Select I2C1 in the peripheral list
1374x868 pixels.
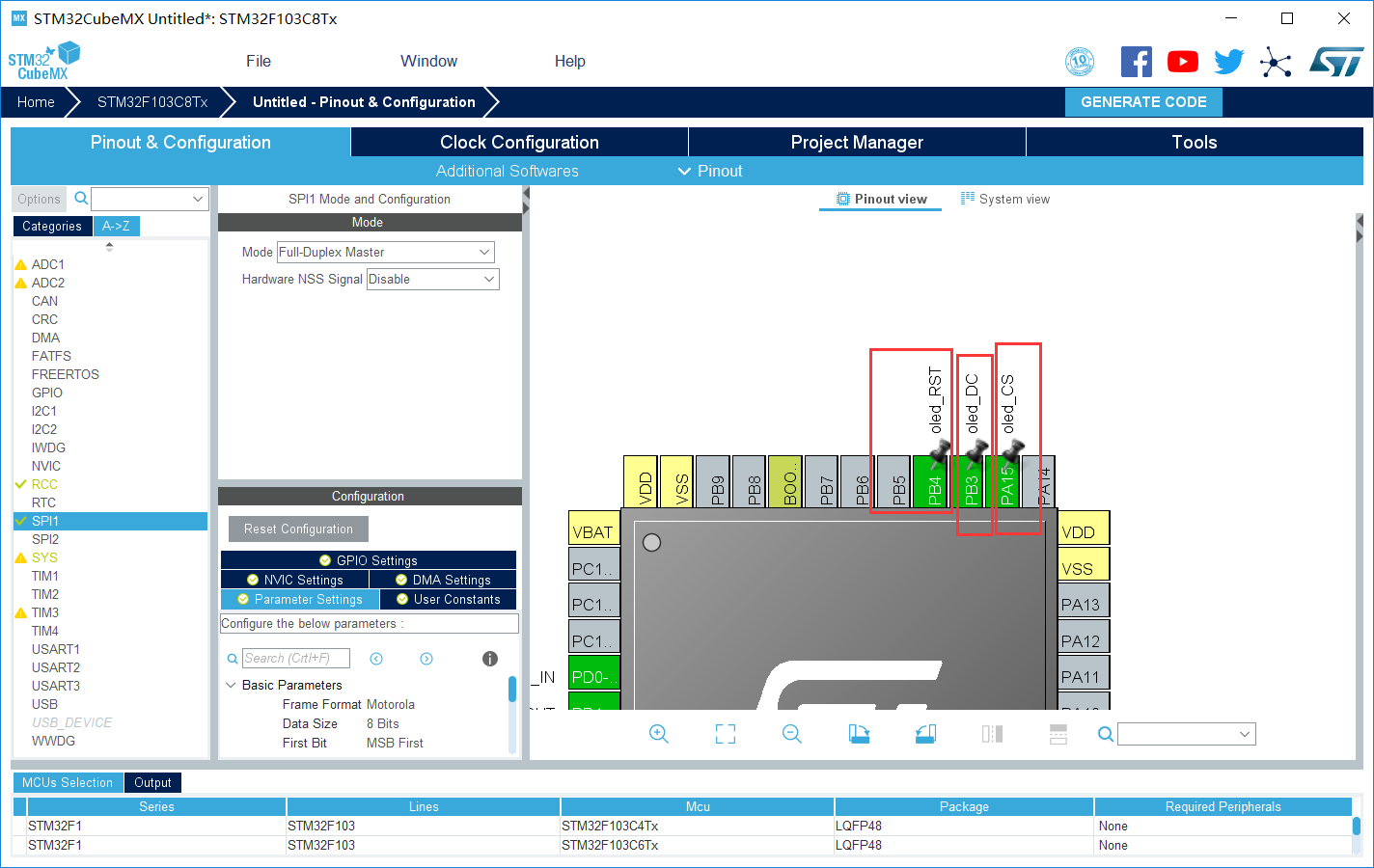[44, 411]
